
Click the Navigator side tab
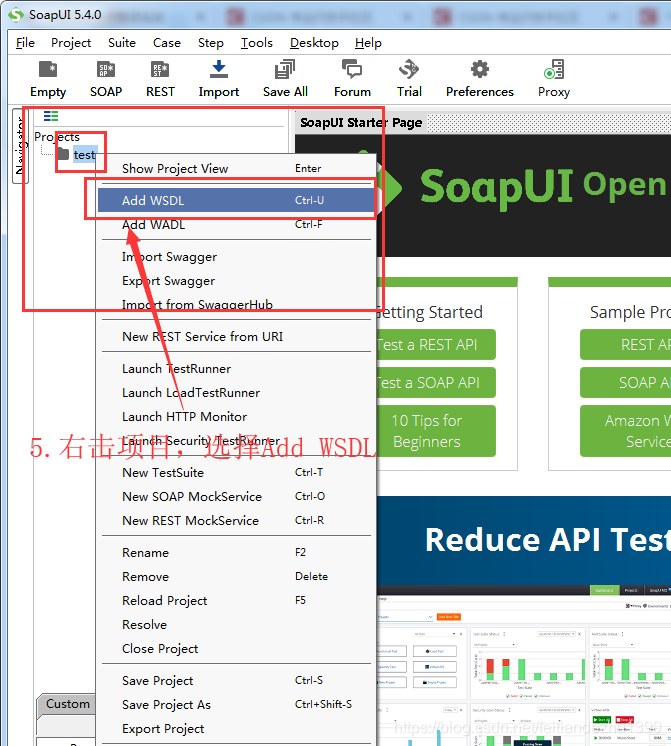(x=20, y=146)
